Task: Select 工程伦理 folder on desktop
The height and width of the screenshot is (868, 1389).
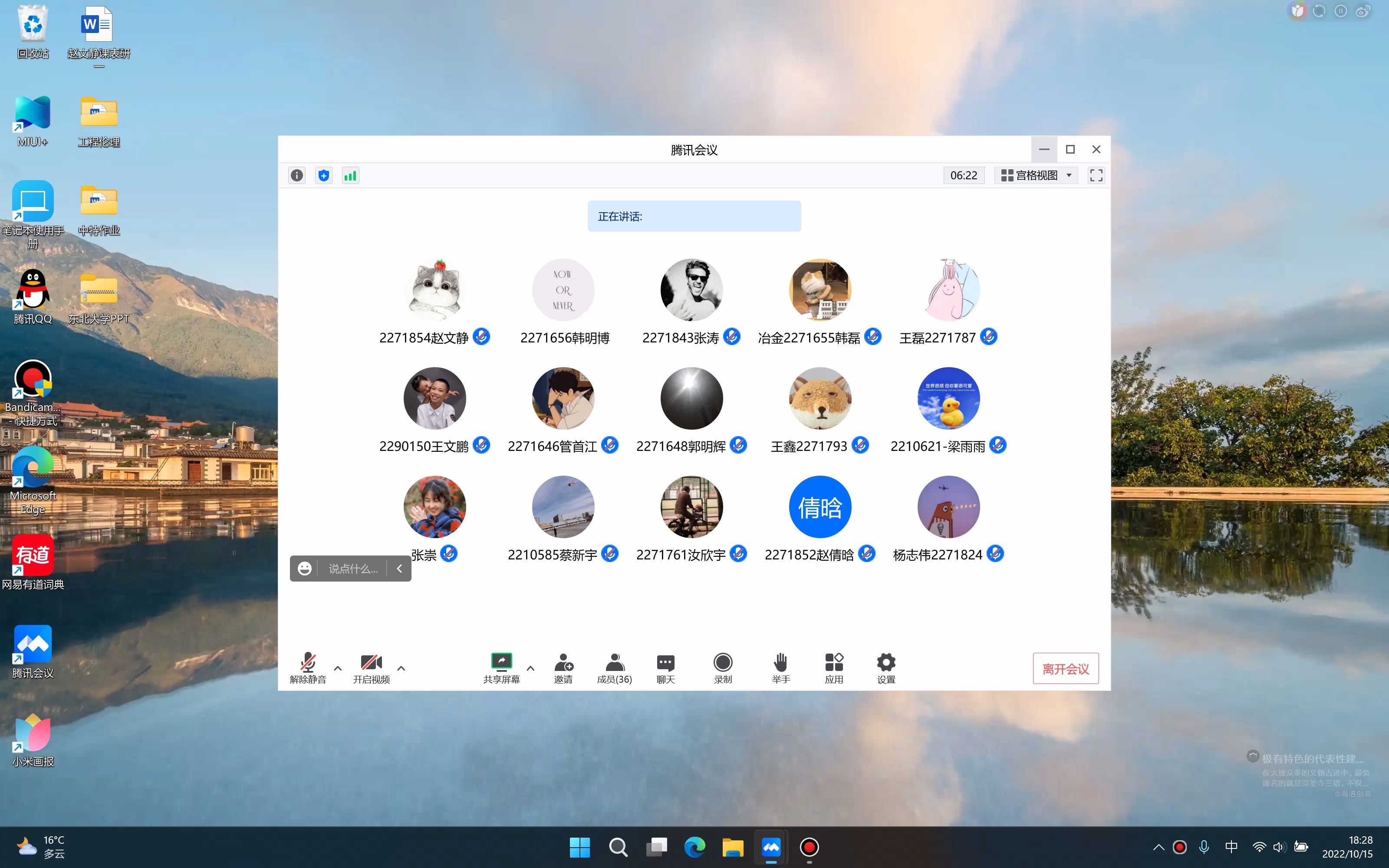Action: click(99, 121)
